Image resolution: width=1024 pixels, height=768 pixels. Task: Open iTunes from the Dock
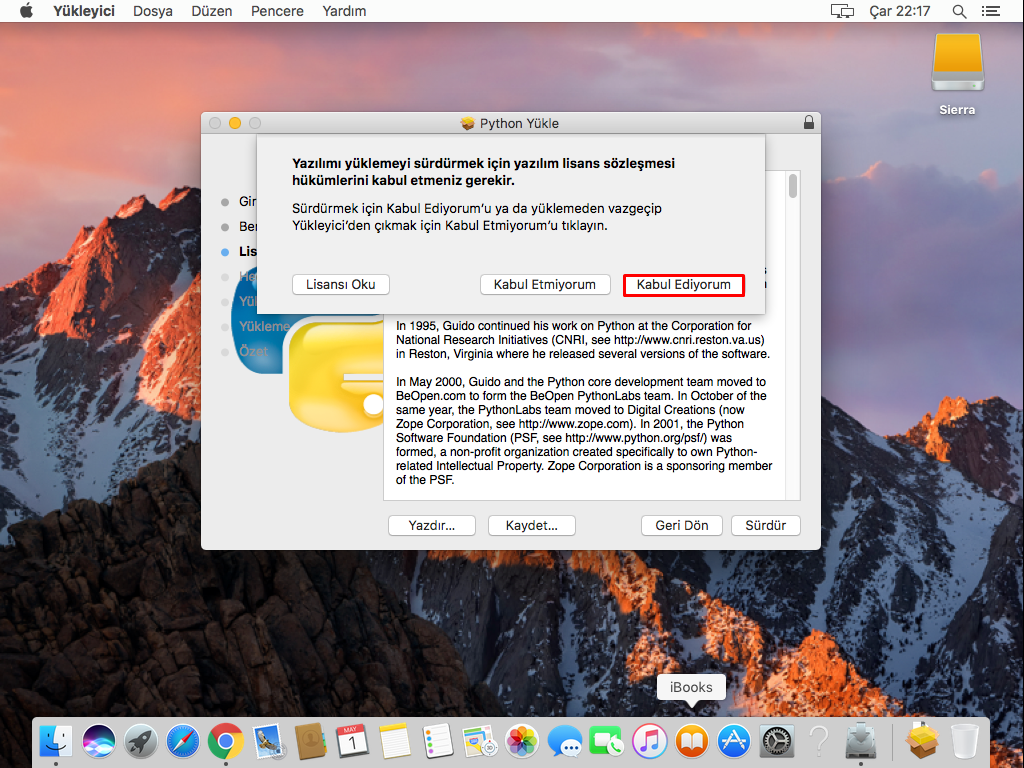(649, 741)
